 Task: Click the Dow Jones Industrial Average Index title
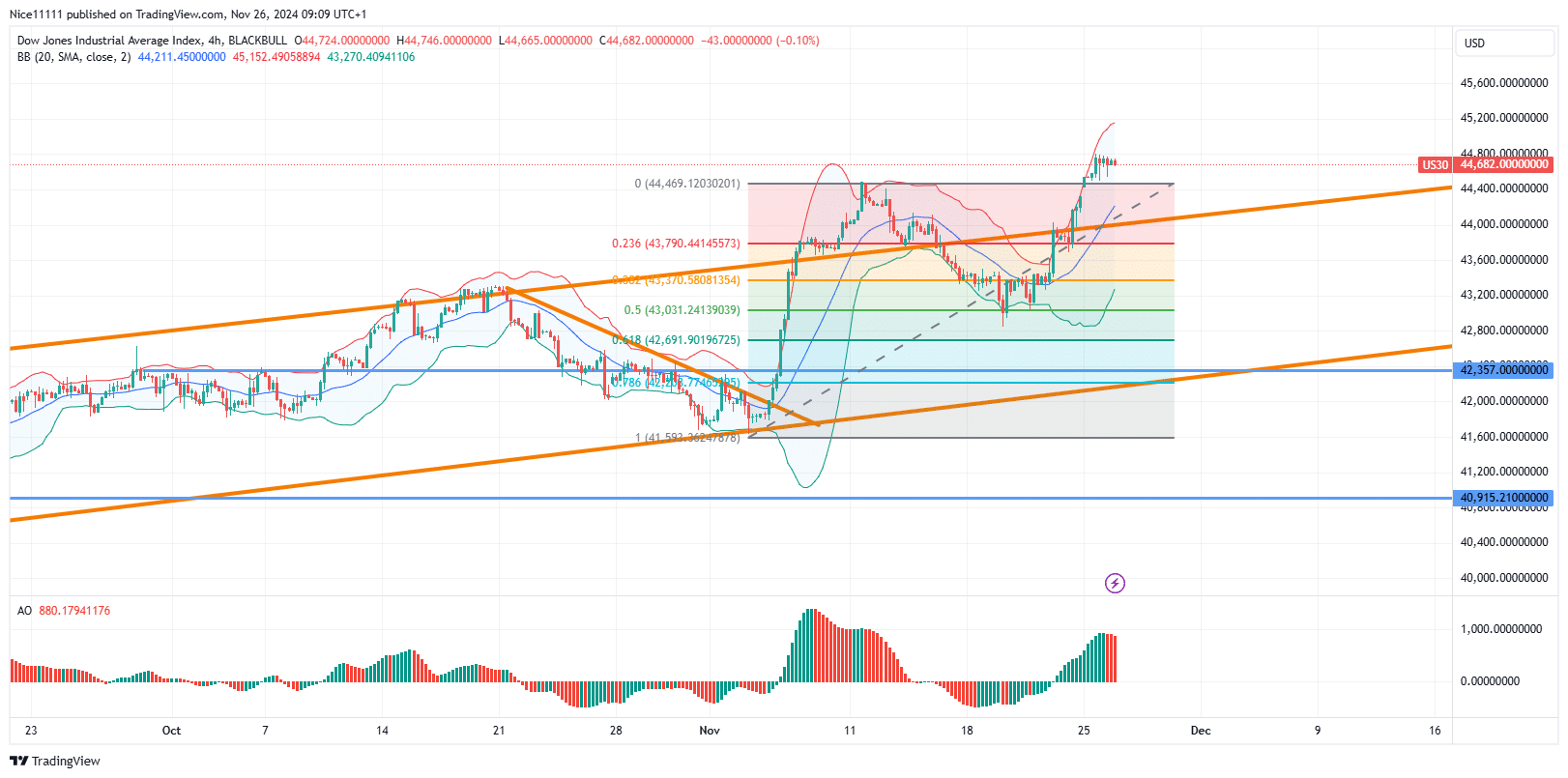[110, 41]
